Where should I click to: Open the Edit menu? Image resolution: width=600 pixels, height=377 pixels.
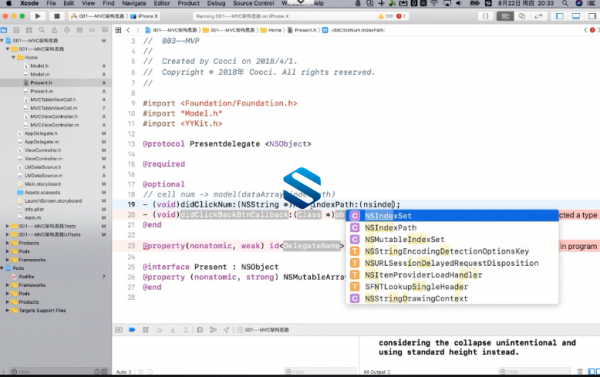pos(69,3)
